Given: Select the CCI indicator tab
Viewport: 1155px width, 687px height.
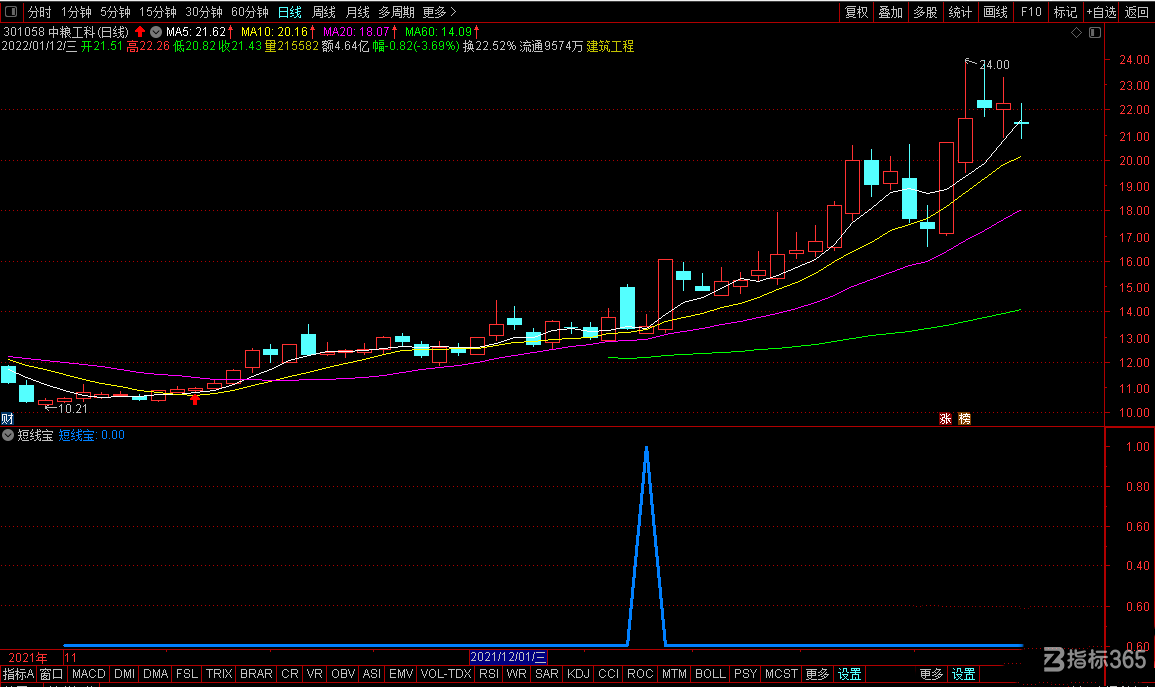Looking at the screenshot, I should pos(608,674).
